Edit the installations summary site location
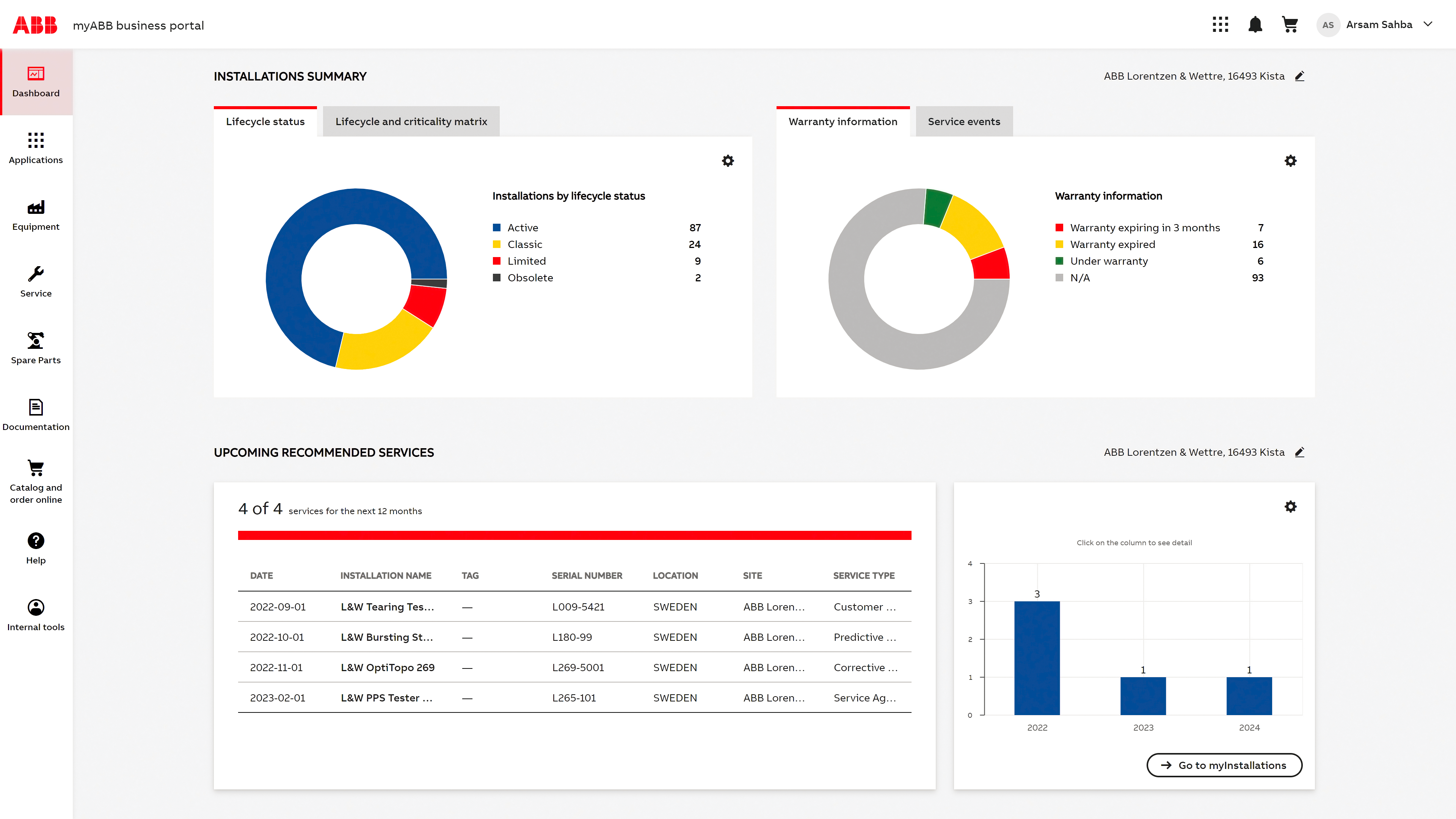This screenshot has width=1456, height=819. pos(1299,76)
